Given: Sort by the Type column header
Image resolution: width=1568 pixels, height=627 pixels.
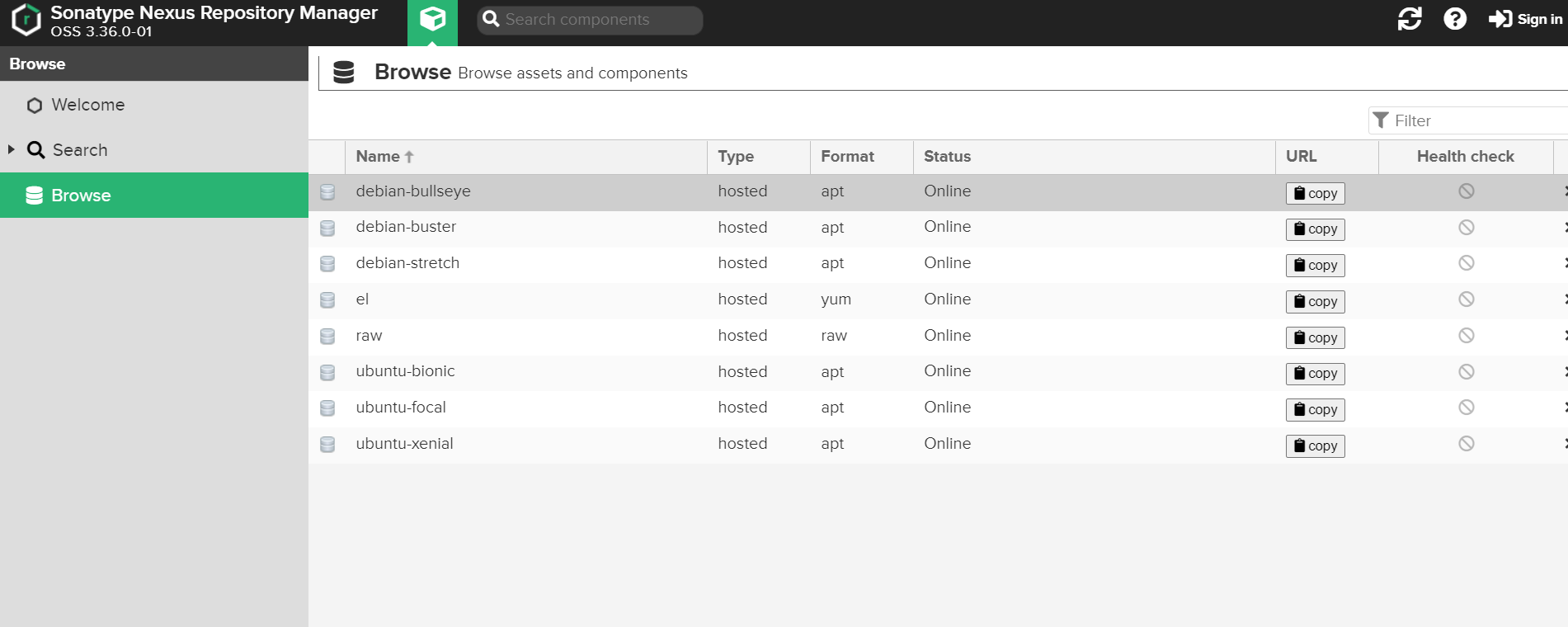Looking at the screenshot, I should tap(736, 157).
